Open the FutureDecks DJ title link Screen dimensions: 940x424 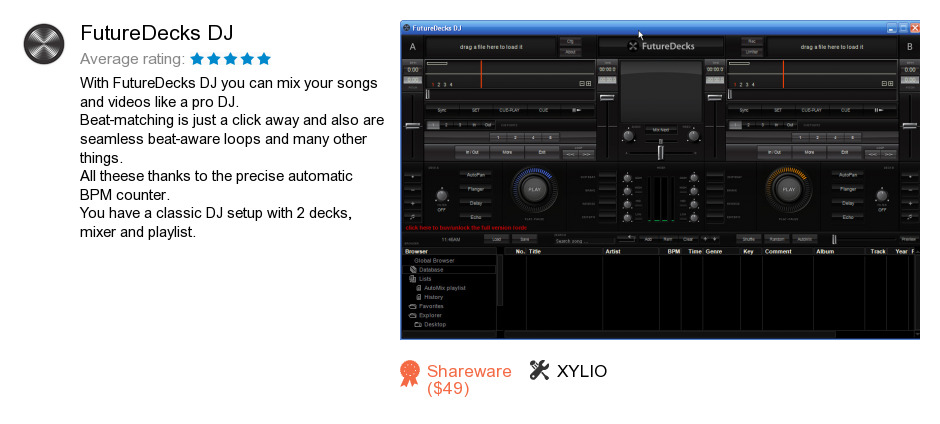pyautogui.click(x=156, y=32)
